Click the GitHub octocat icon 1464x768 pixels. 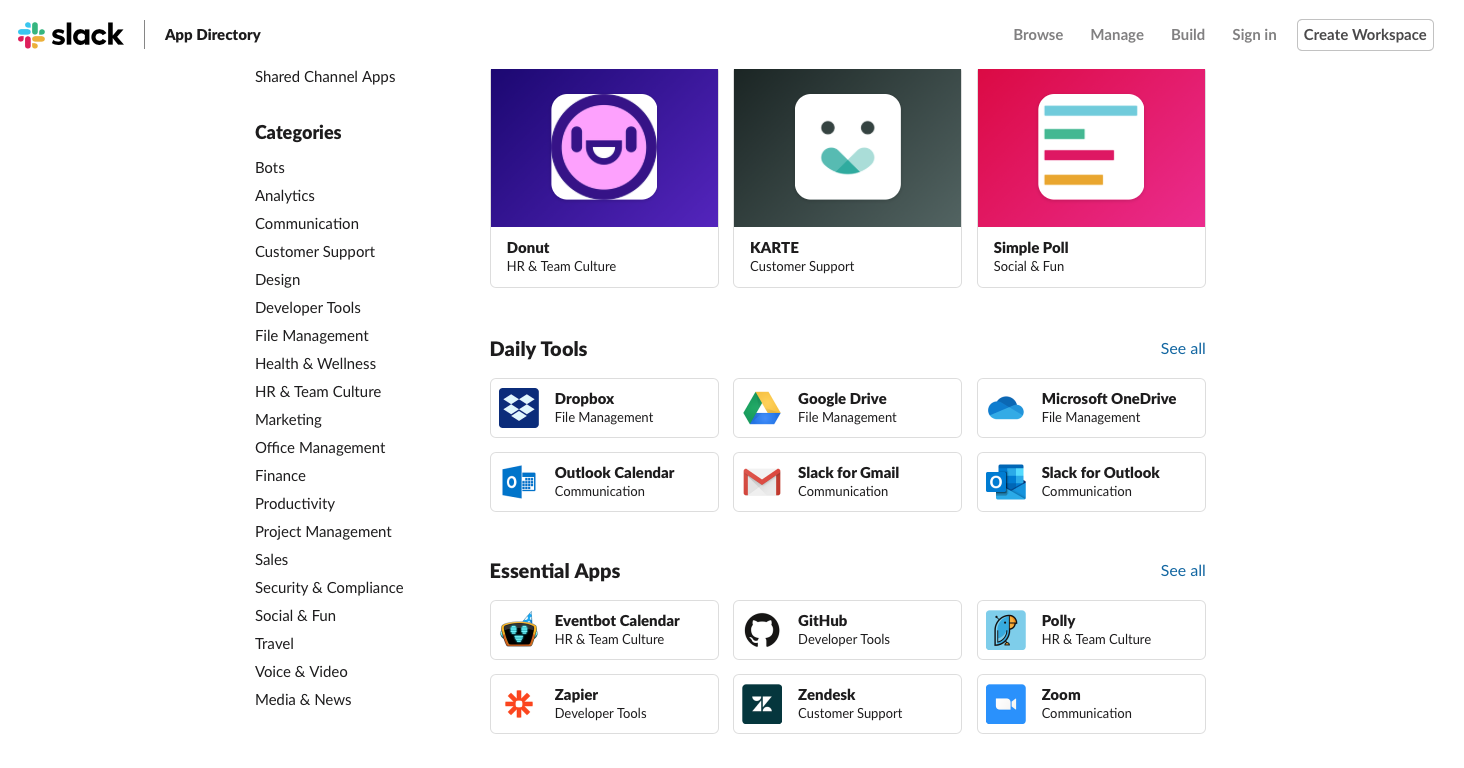click(x=762, y=630)
